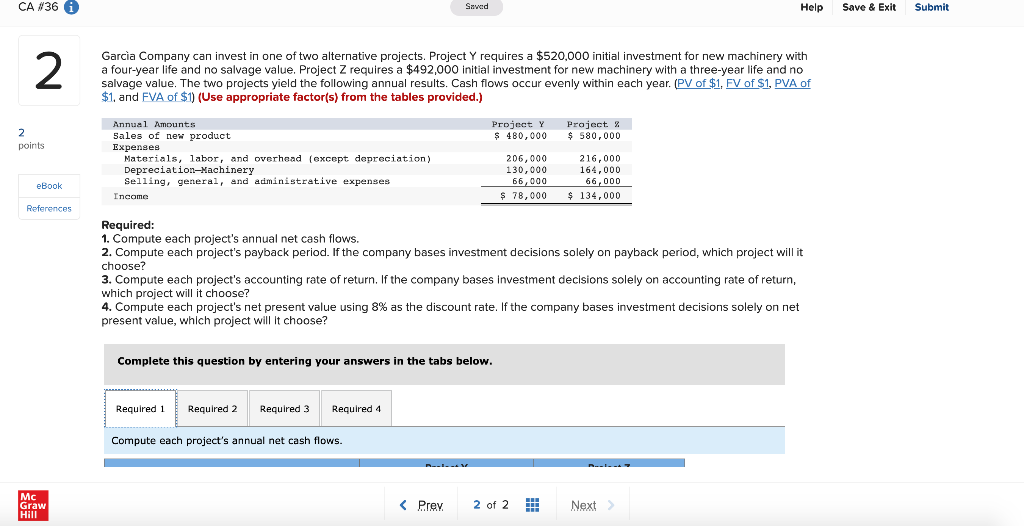Click the question number 2 box

click(49, 71)
